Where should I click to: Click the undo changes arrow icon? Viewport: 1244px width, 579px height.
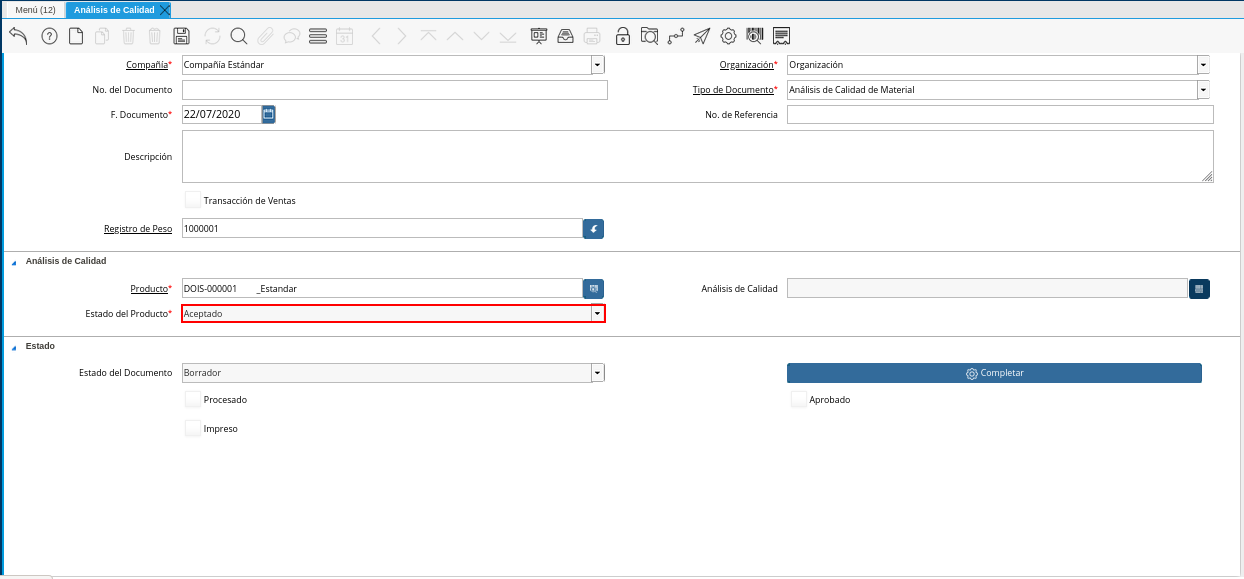[18, 36]
